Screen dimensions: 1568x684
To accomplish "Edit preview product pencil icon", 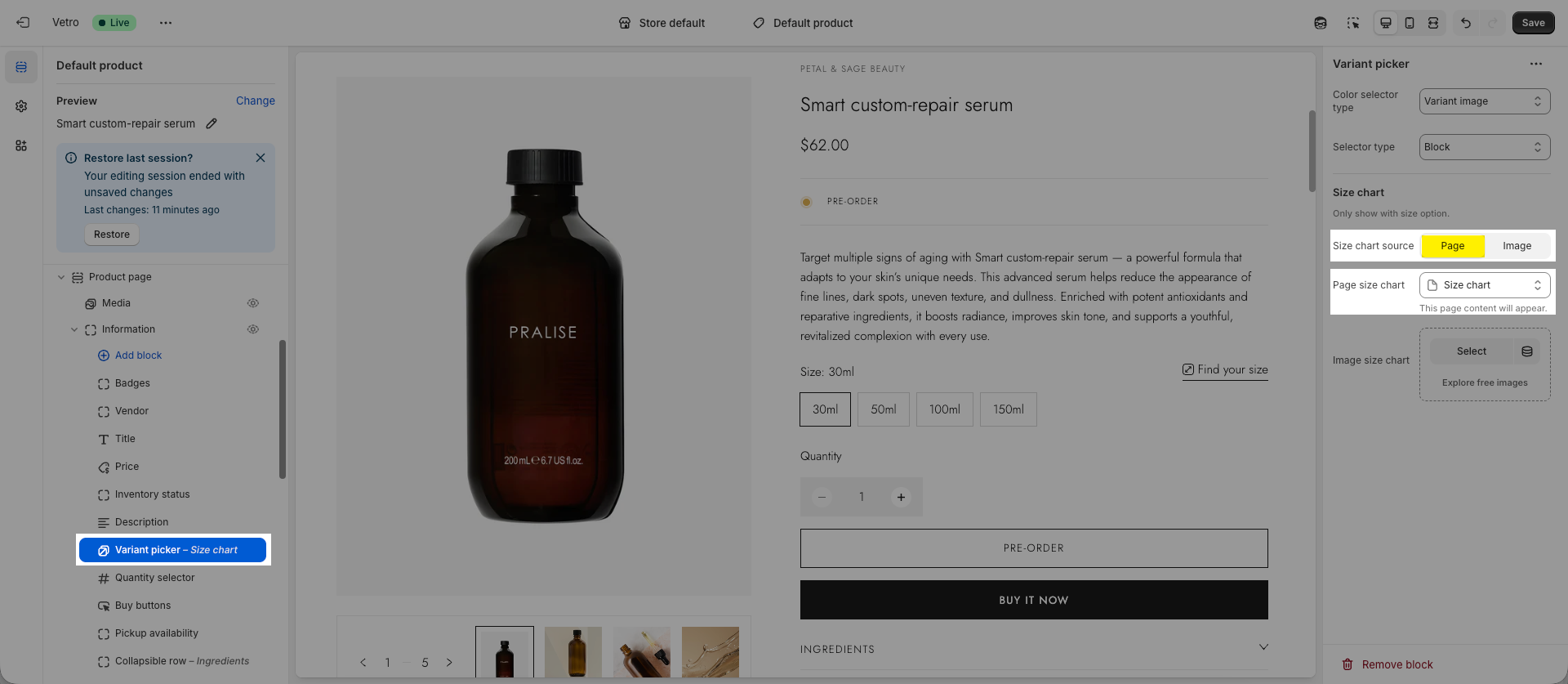I will pos(212,123).
